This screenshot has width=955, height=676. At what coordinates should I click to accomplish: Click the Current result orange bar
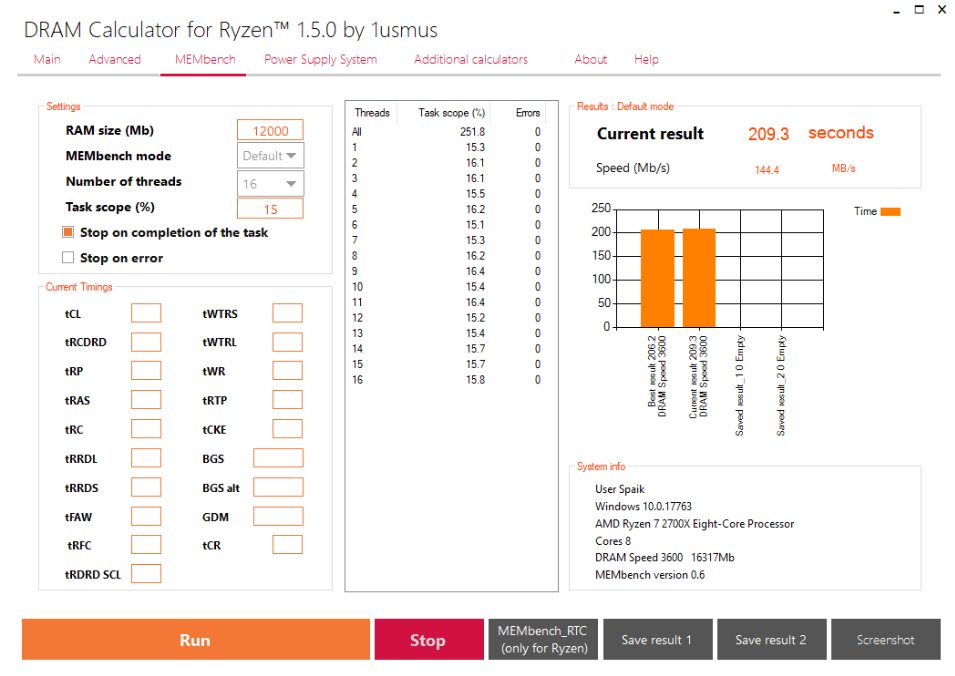(699, 278)
